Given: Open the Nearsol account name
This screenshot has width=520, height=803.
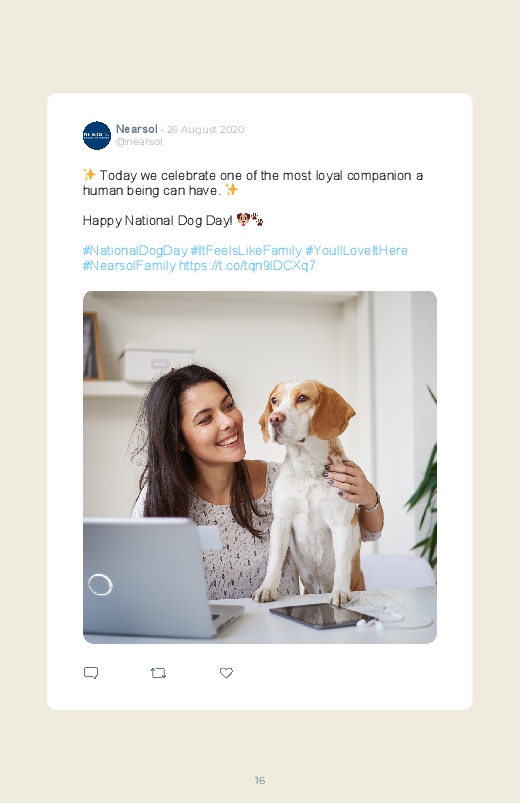Looking at the screenshot, I should 137,129.
